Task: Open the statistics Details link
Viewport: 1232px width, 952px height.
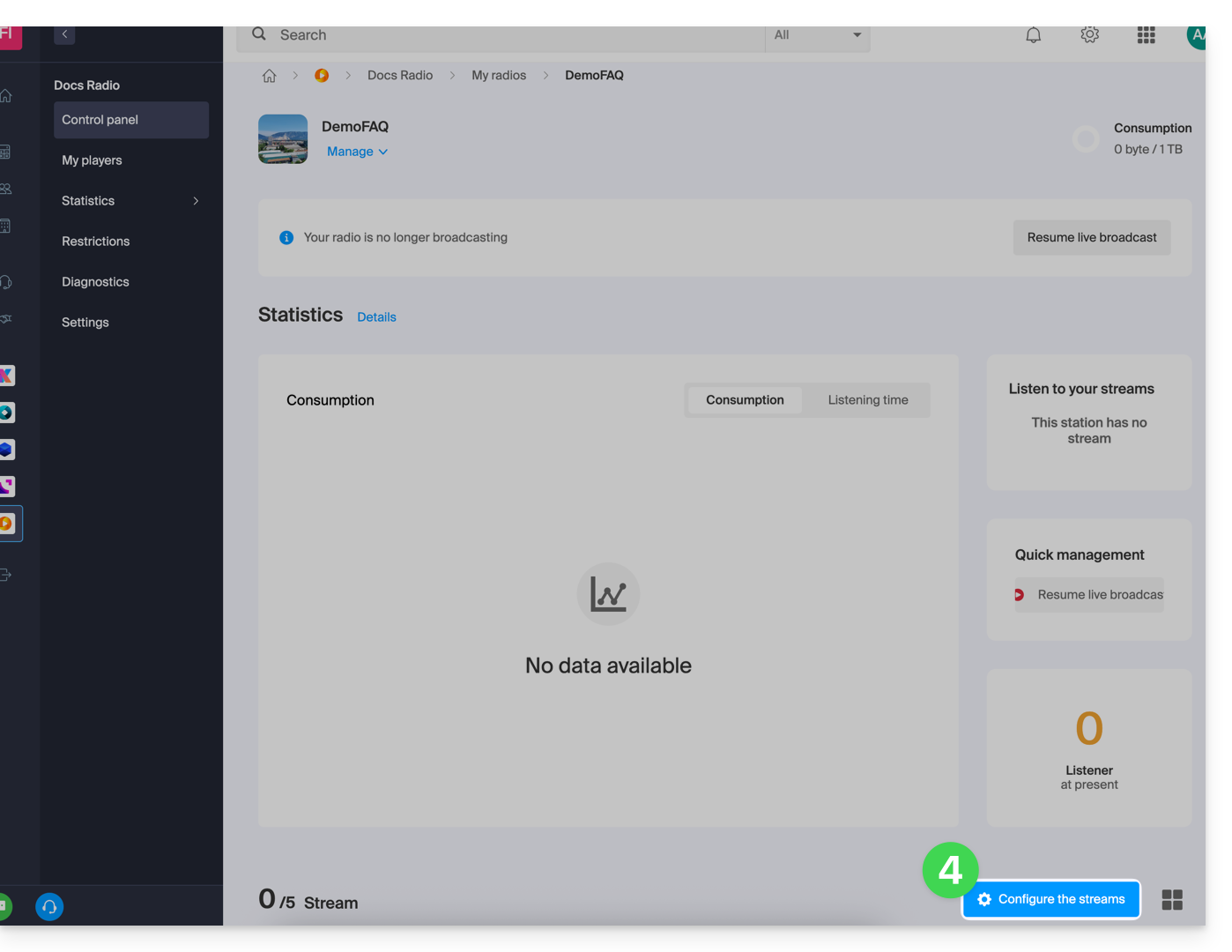Action: click(x=376, y=317)
